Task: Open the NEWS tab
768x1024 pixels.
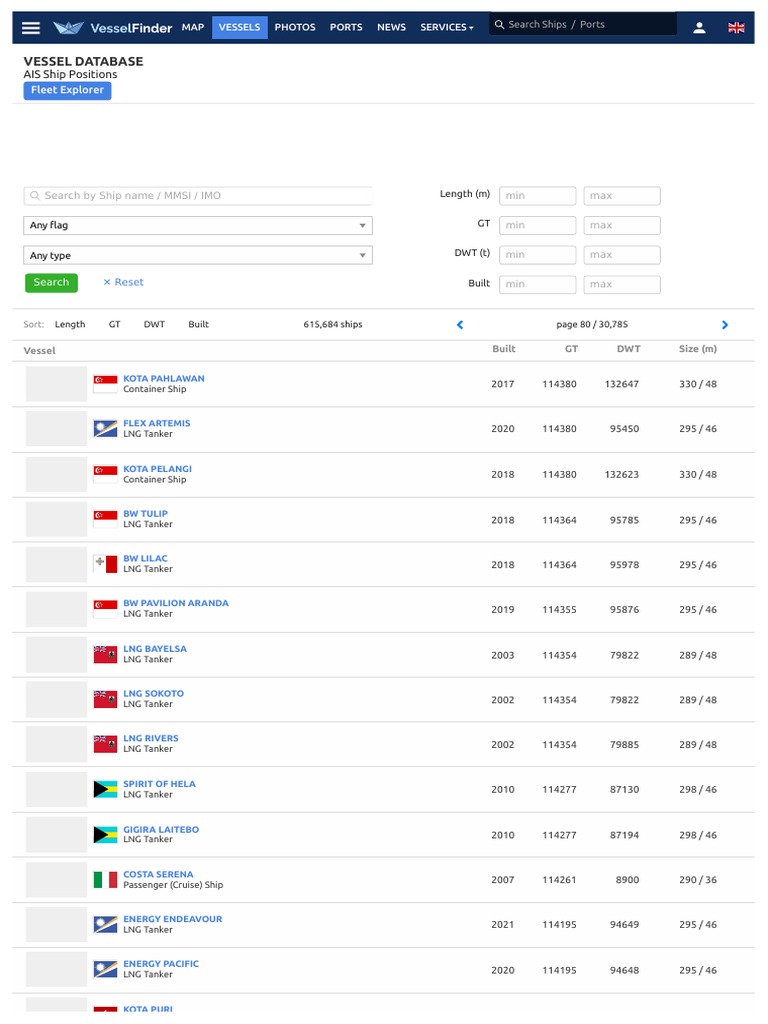Action: point(391,27)
